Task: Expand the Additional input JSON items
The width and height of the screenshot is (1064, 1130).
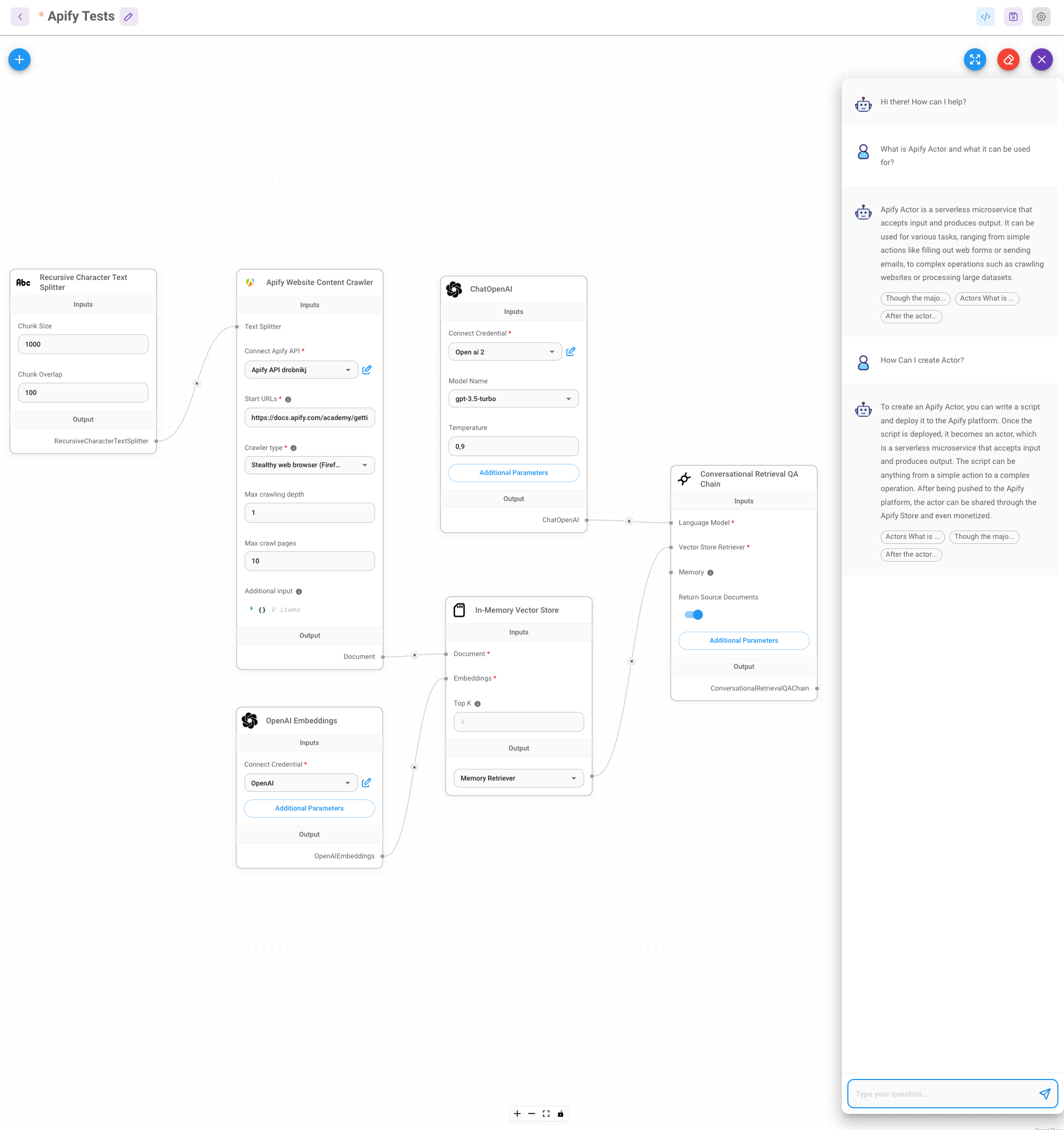Action: point(253,609)
